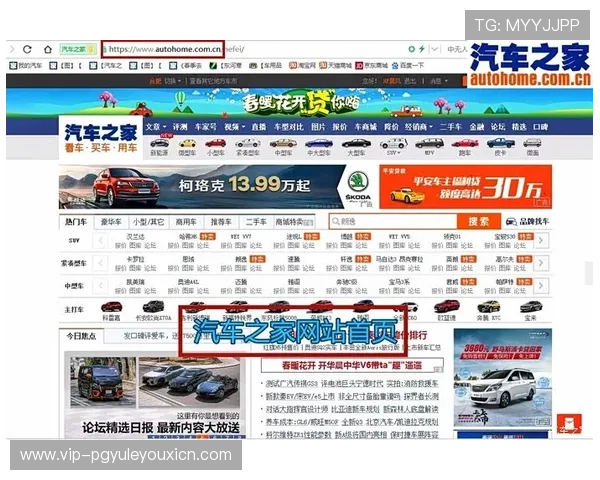This screenshot has height=480, width=600.
Task: Show next cars in SUV row
Action: pyautogui.click(x=541, y=240)
